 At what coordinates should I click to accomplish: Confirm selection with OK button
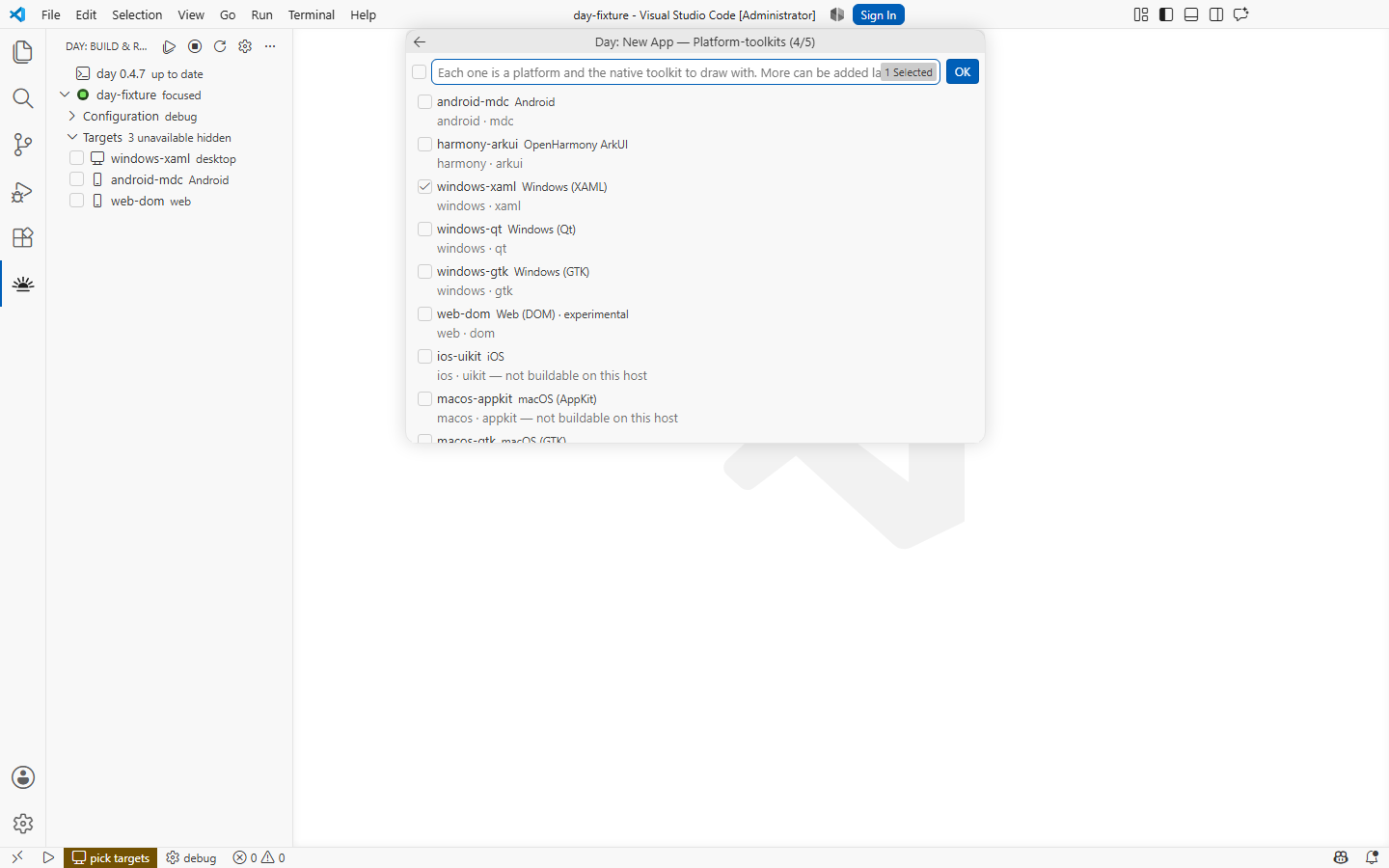pos(963,72)
